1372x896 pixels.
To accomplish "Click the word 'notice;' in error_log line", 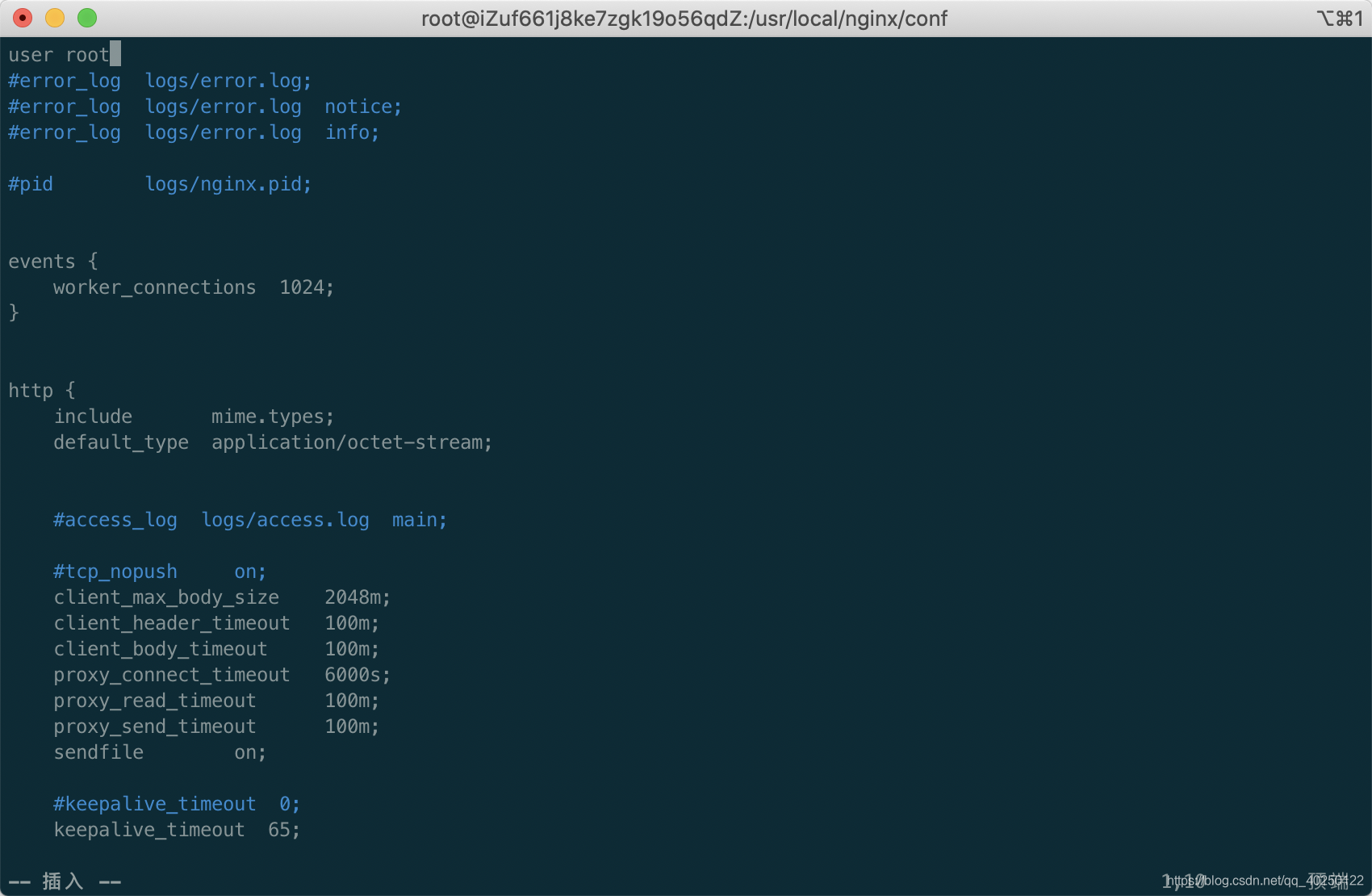I will tap(363, 107).
